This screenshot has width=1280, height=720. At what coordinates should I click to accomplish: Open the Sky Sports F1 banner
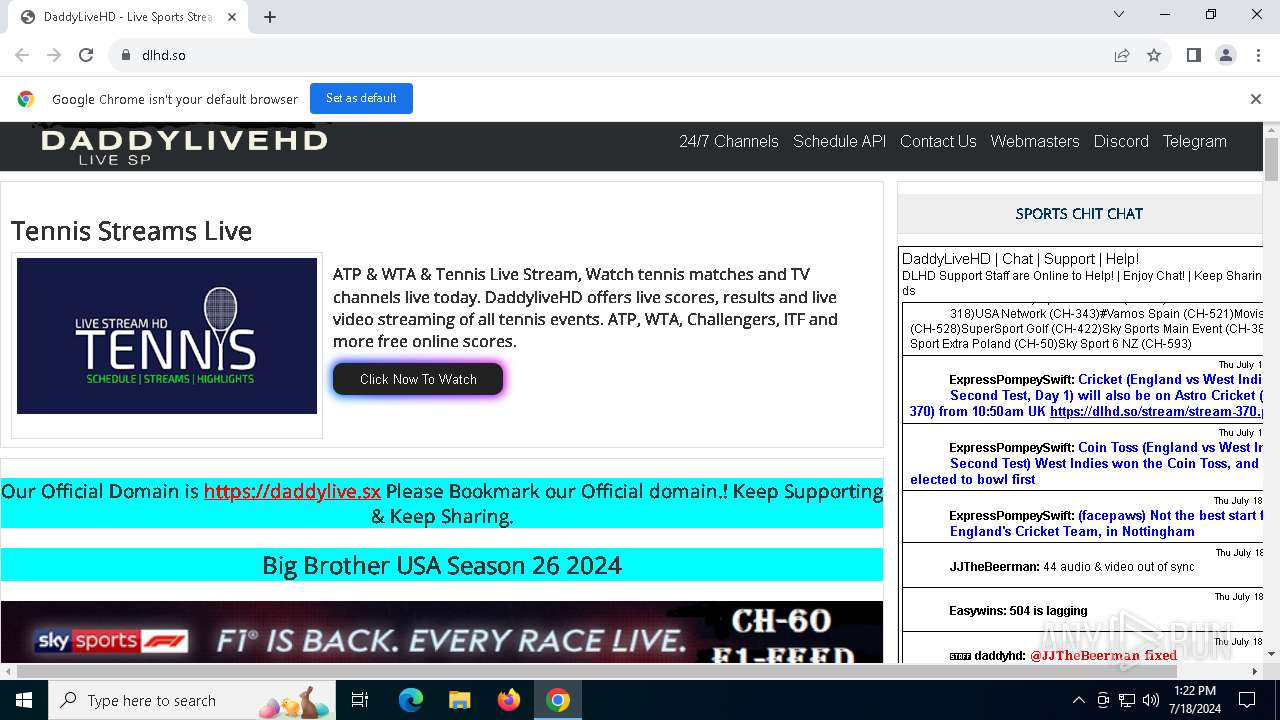click(442, 632)
